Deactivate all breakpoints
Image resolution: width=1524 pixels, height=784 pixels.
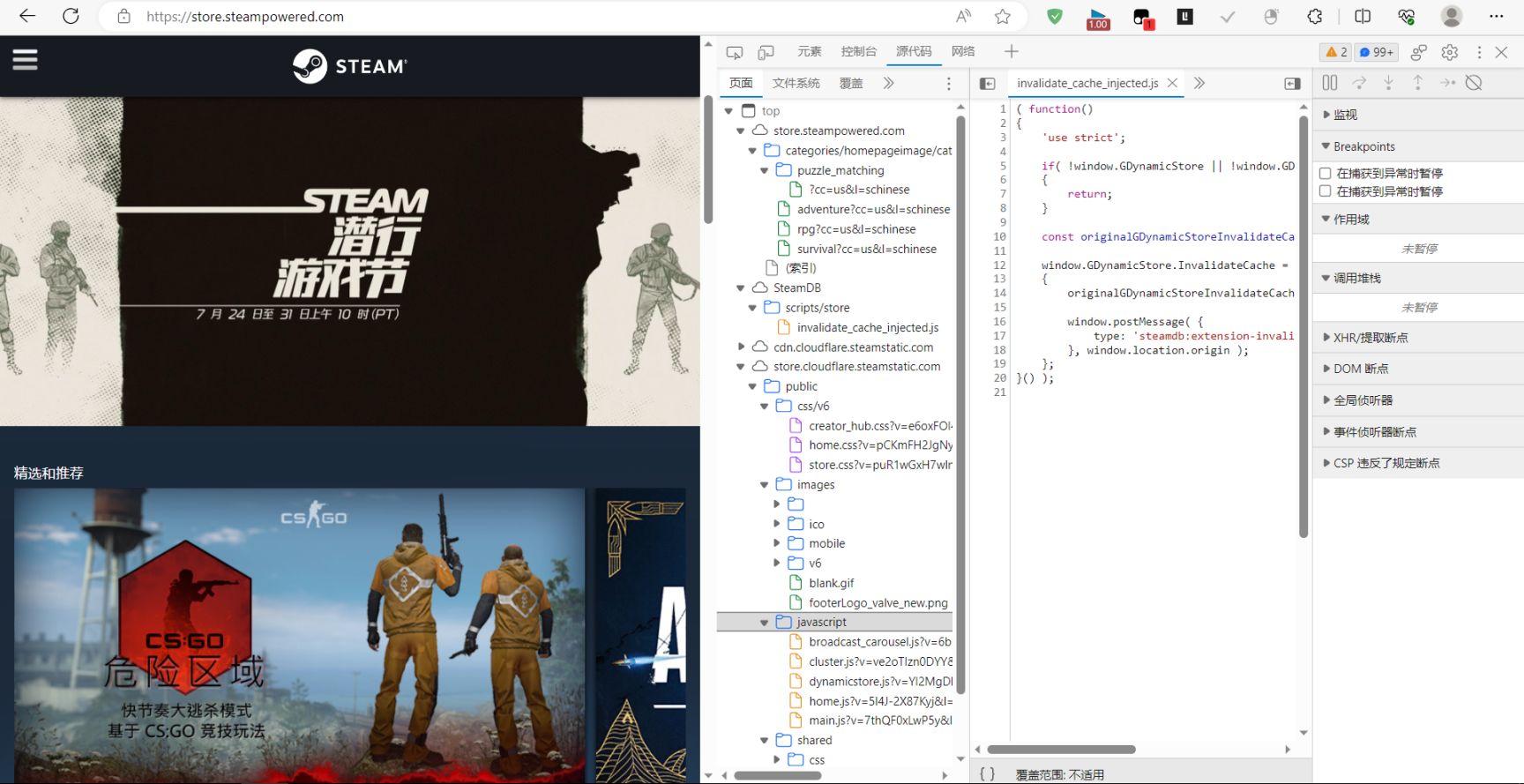tap(1474, 83)
